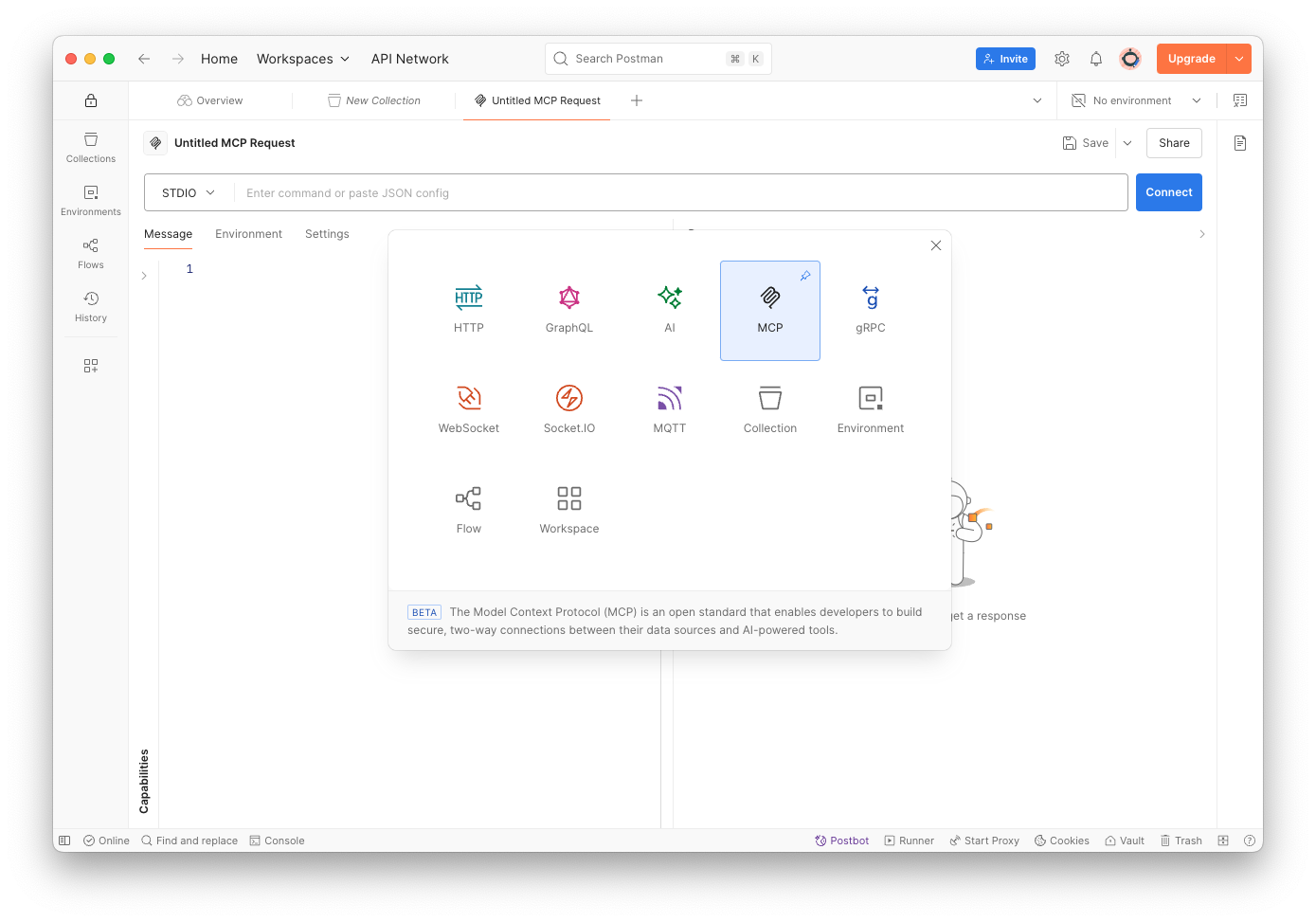Open the documentation icon on right sidebar
The height and width of the screenshot is (922, 1316).
[1240, 143]
